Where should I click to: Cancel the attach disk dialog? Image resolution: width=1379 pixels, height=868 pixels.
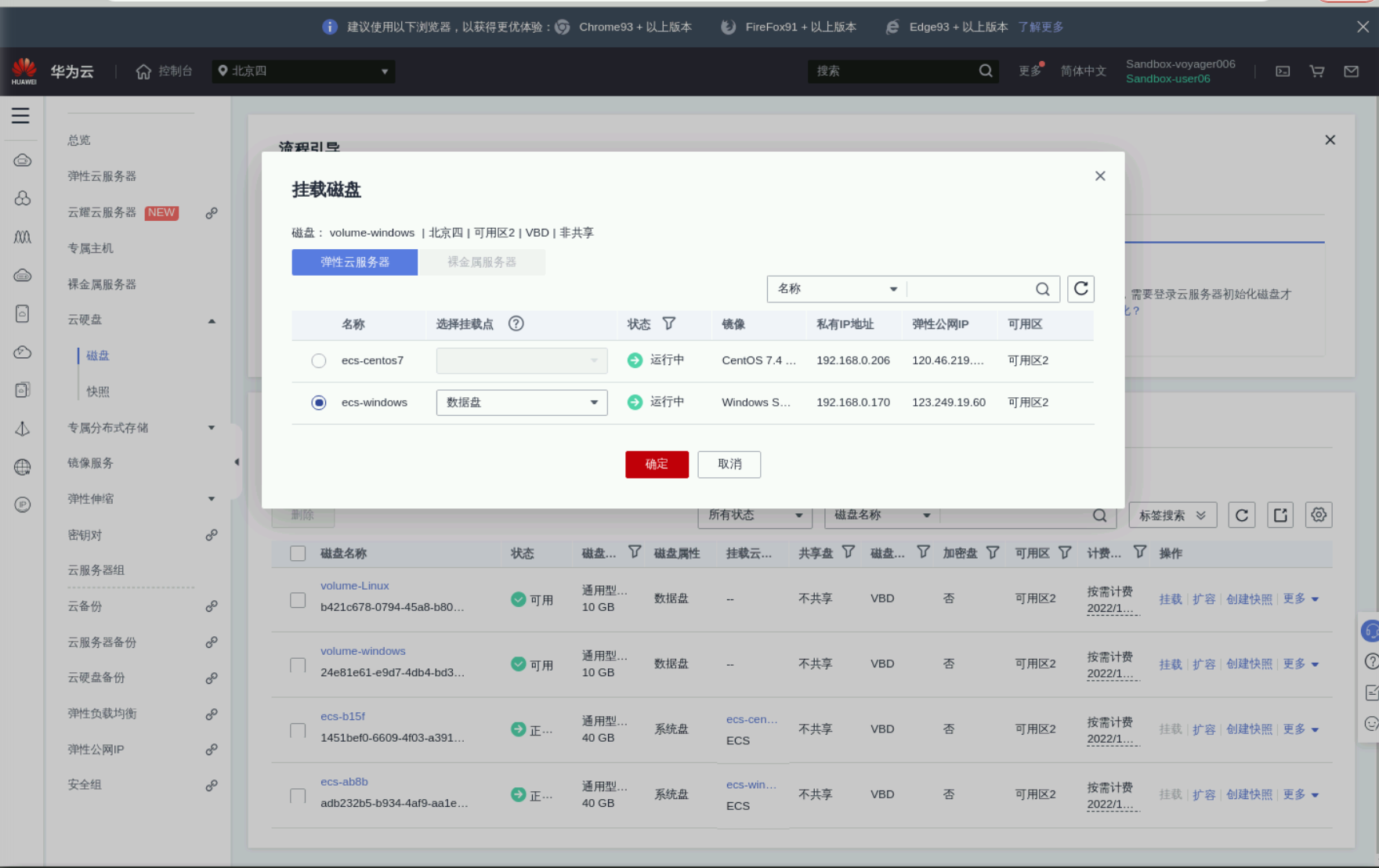[x=729, y=465]
